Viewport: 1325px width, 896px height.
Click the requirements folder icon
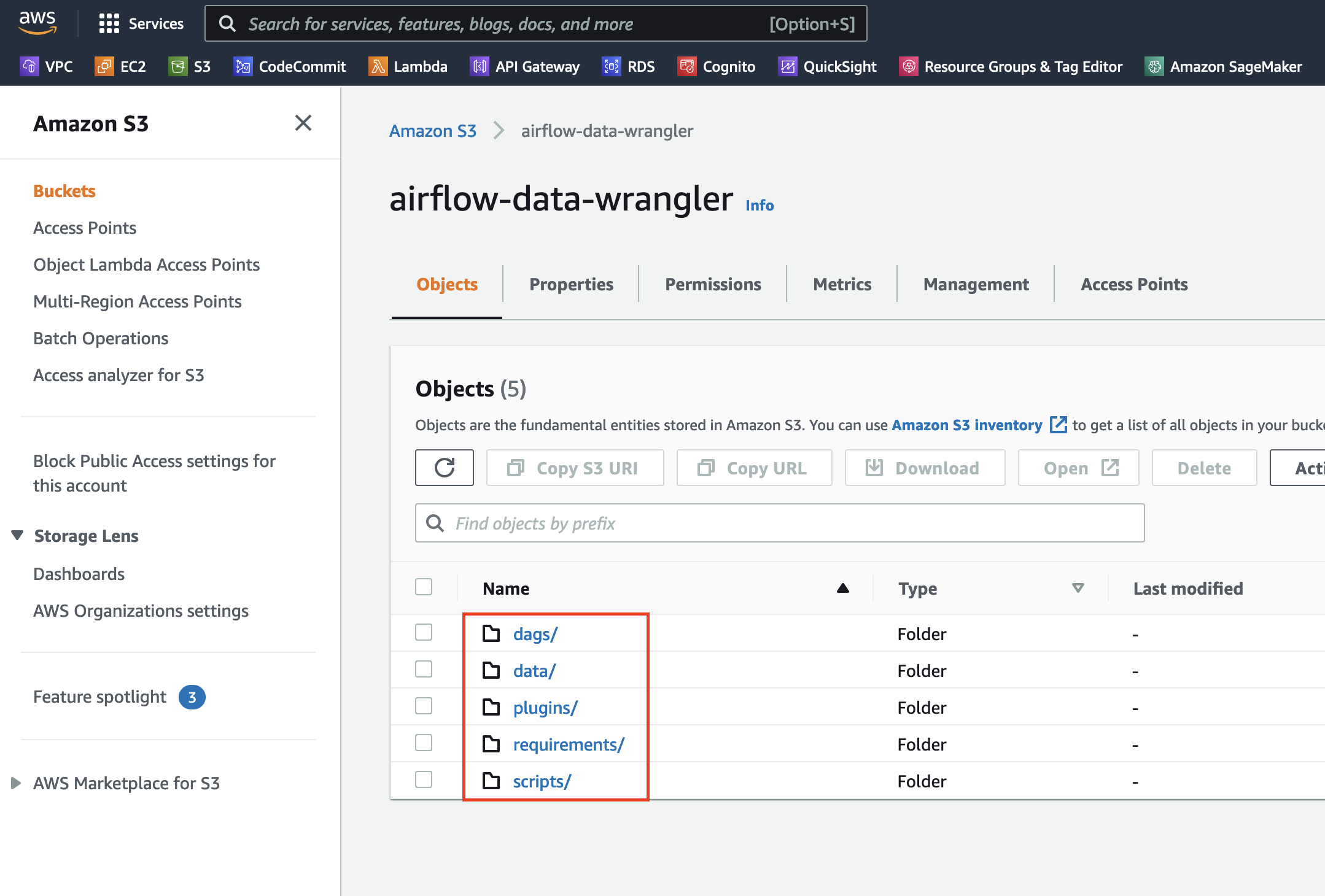(x=491, y=743)
